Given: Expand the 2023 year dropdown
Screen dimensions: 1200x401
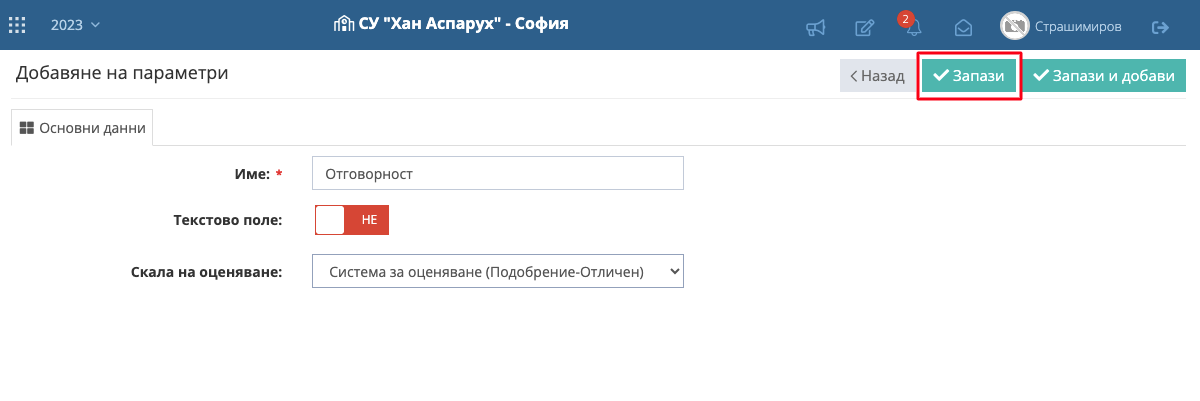Looking at the screenshot, I should 75,25.
